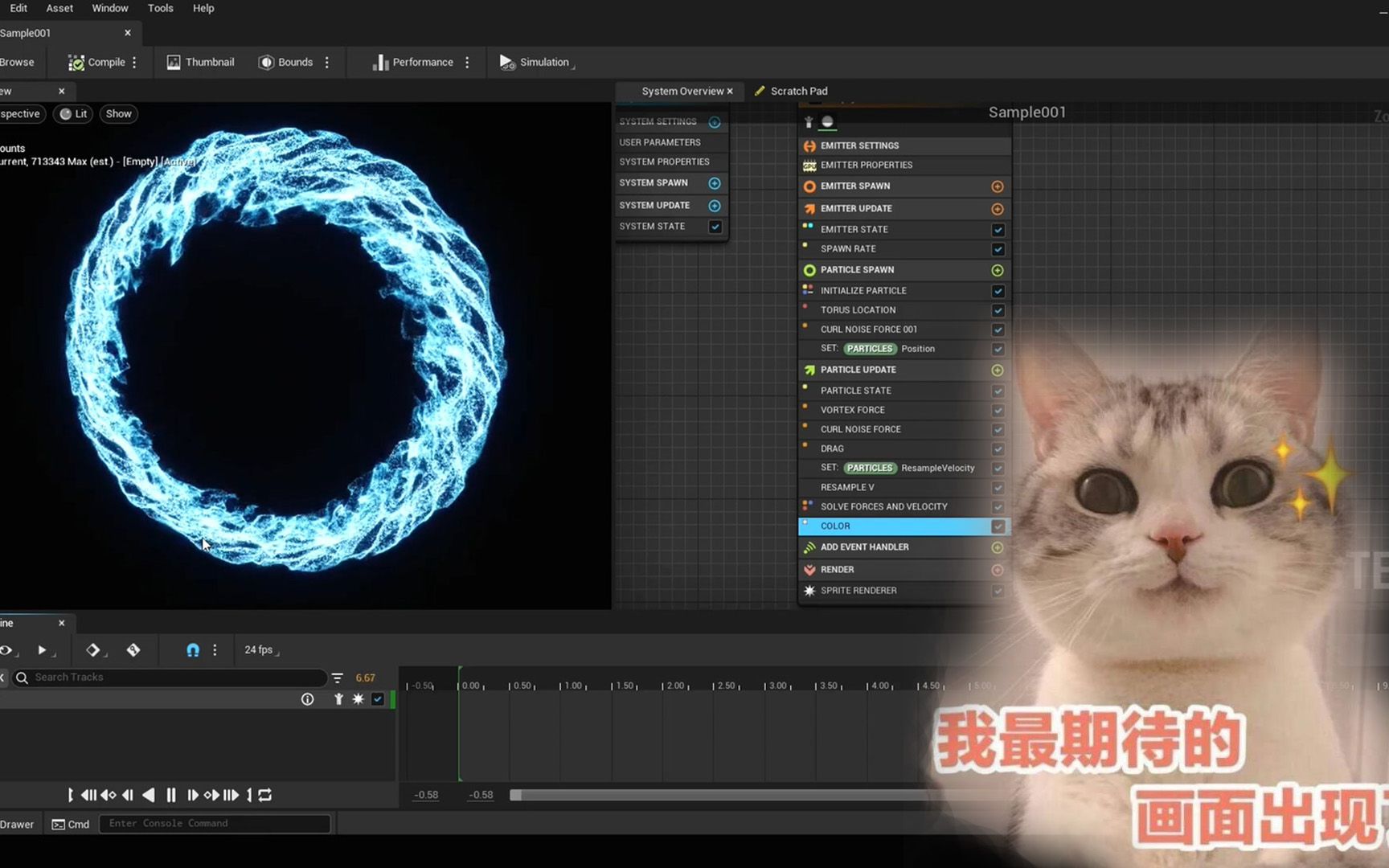Open the keyframe diamond icon in the timeline toolbar
The width and height of the screenshot is (1389, 868).
tap(94, 650)
